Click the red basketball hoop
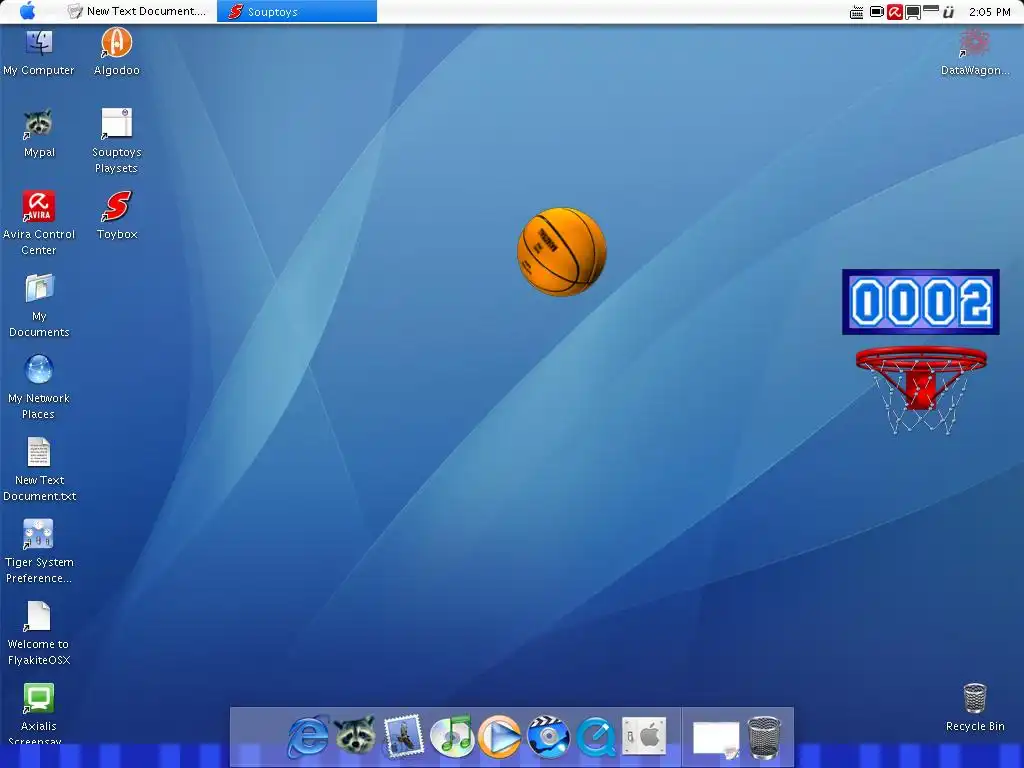Viewport: 1024px width, 768px height. tap(921, 390)
